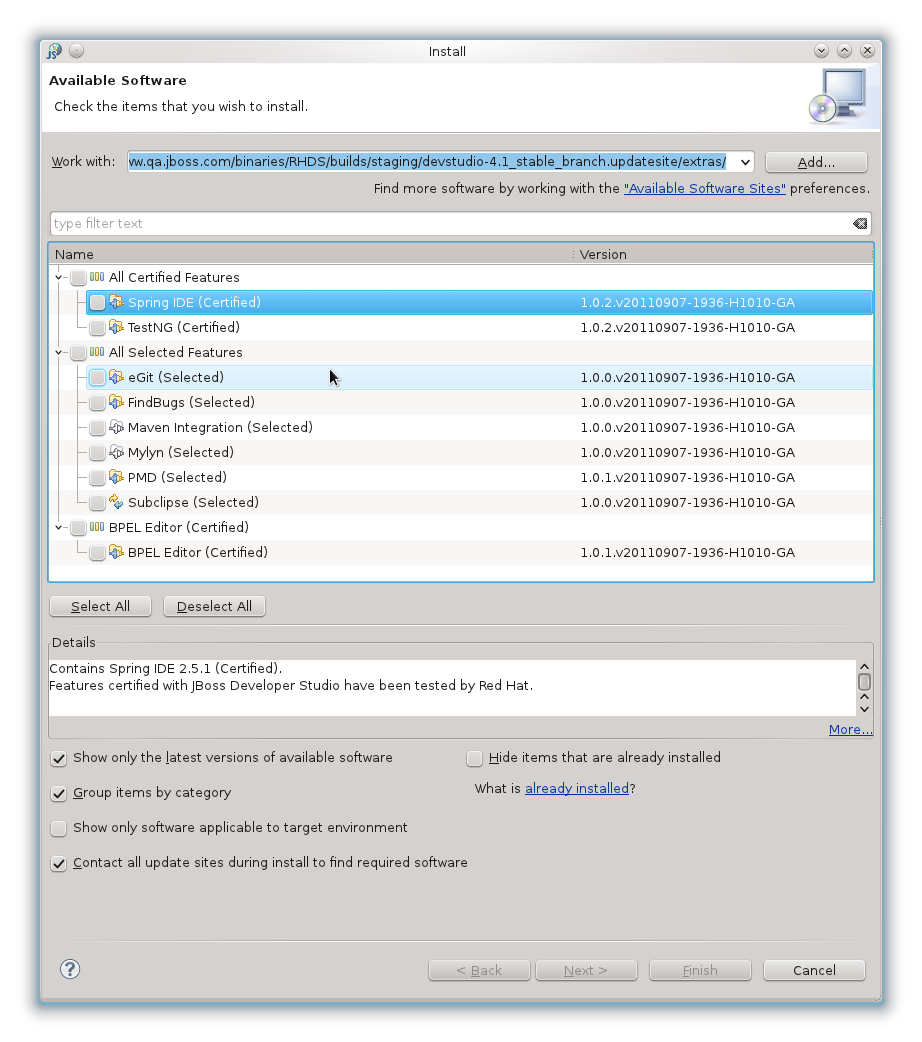Open the Available Software Sites link
This screenshot has width=922, height=1042.
pyautogui.click(x=705, y=189)
